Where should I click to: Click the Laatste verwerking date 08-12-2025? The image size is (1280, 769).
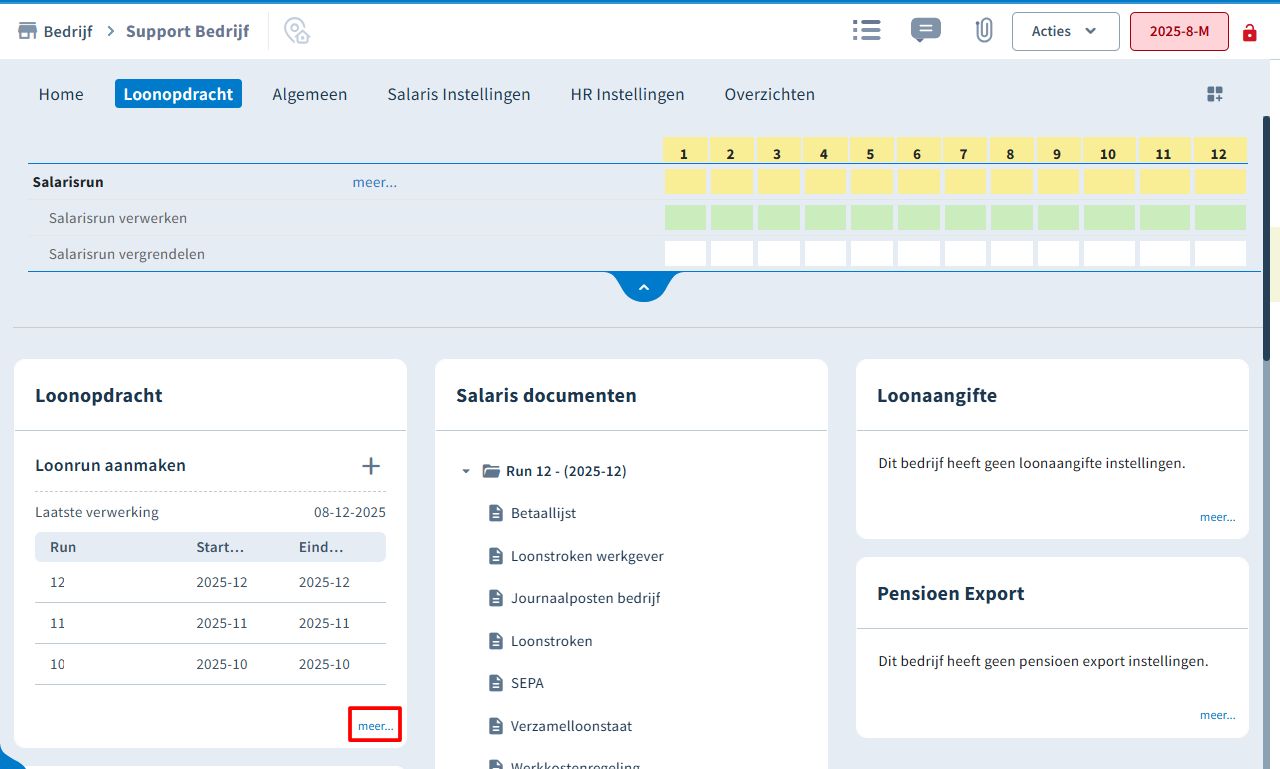[x=350, y=512]
